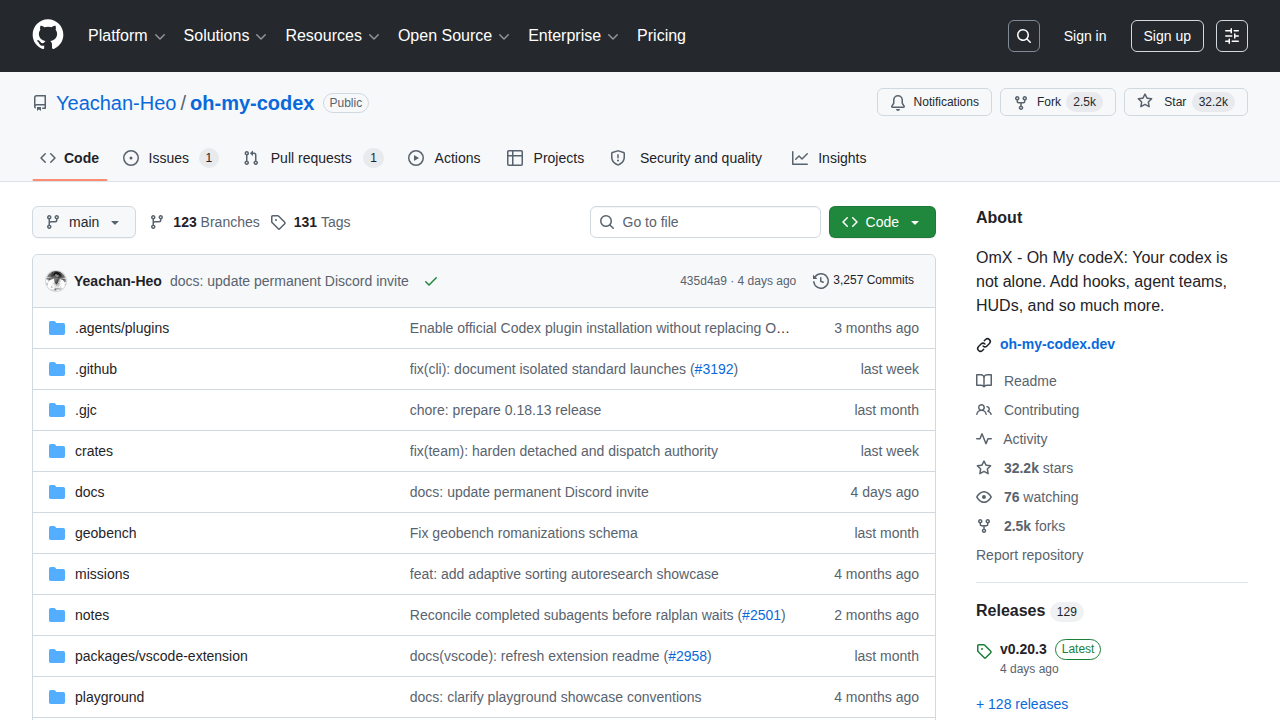Open the docs folder
Image resolution: width=1280 pixels, height=720 pixels.
(90, 492)
